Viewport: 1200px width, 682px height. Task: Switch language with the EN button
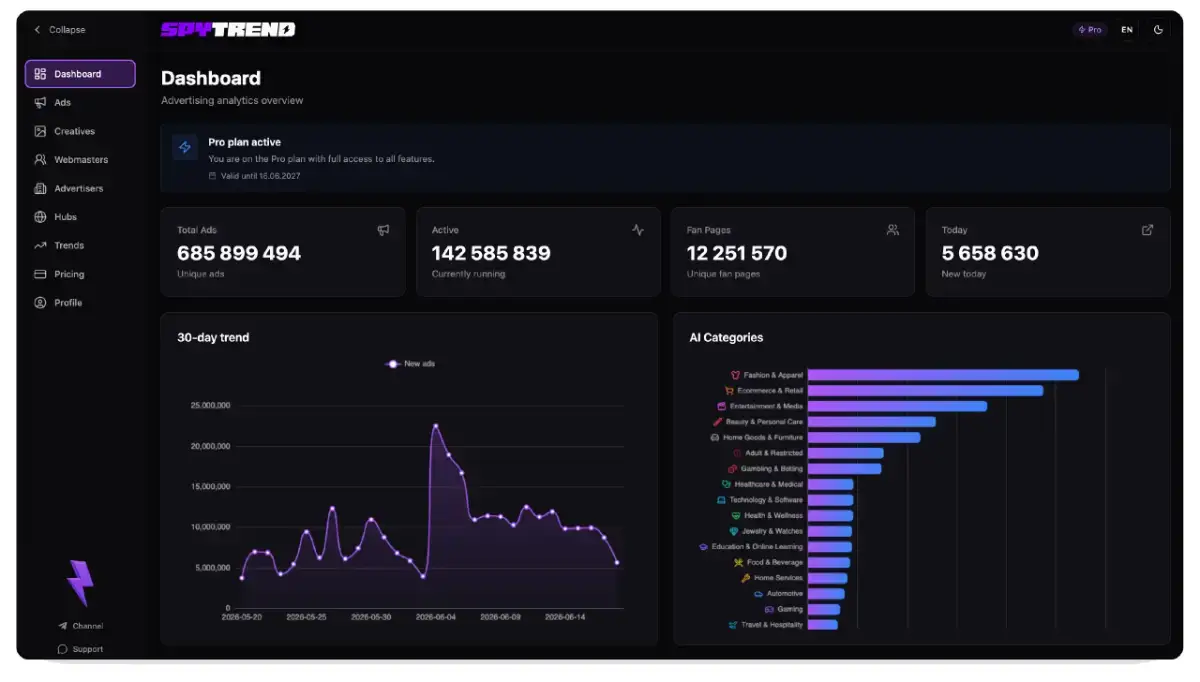(x=1127, y=30)
